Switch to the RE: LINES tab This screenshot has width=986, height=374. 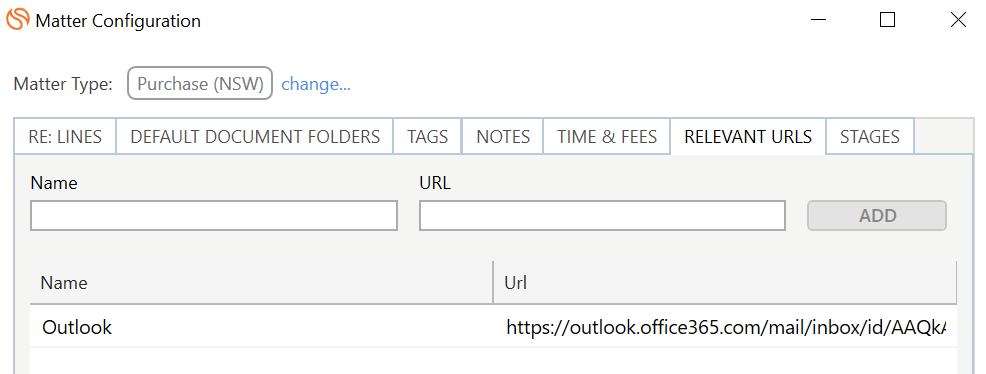coord(65,136)
